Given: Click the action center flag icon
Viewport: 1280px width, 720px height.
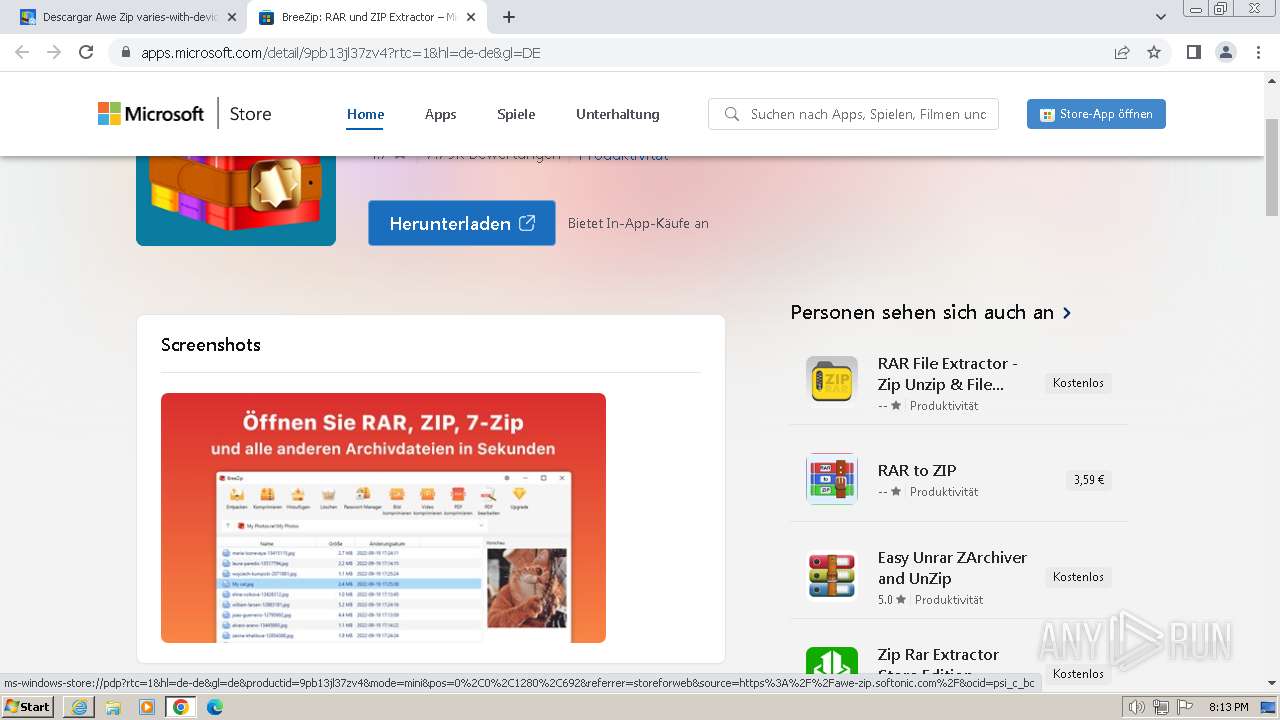Looking at the screenshot, I should 1184,707.
